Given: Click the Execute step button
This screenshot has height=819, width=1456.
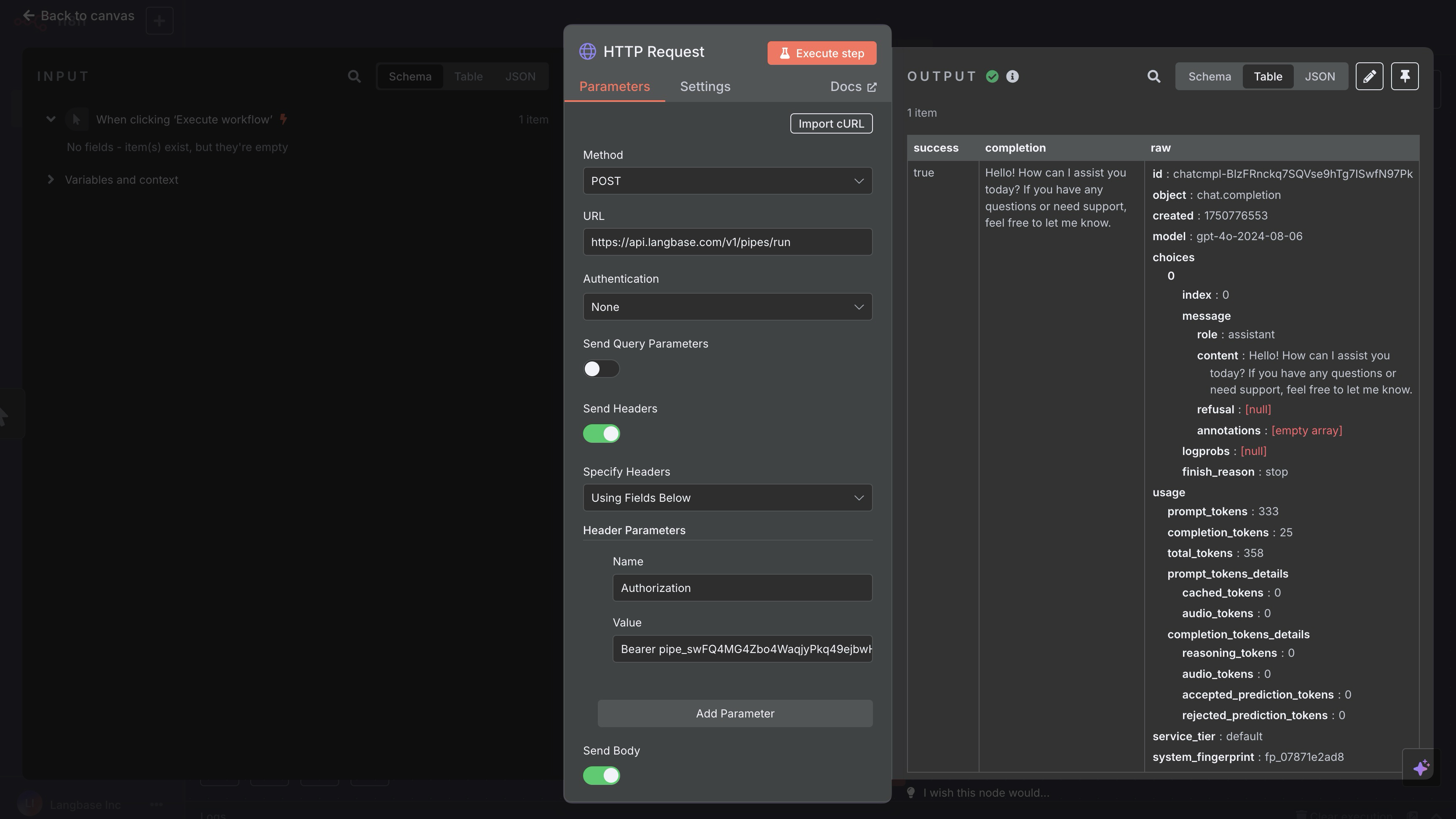Looking at the screenshot, I should [821, 53].
